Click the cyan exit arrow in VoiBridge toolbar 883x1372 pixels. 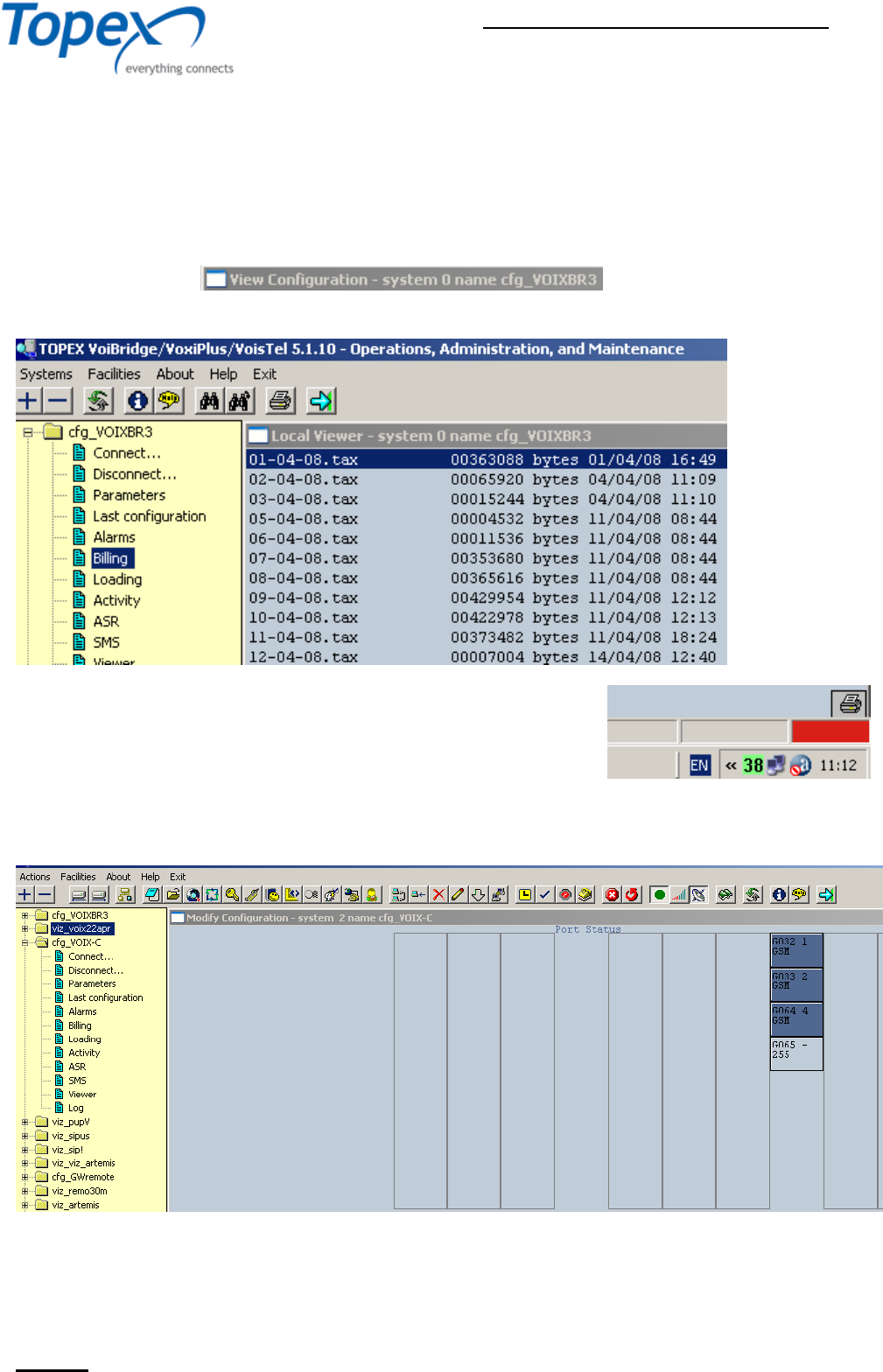[x=321, y=401]
